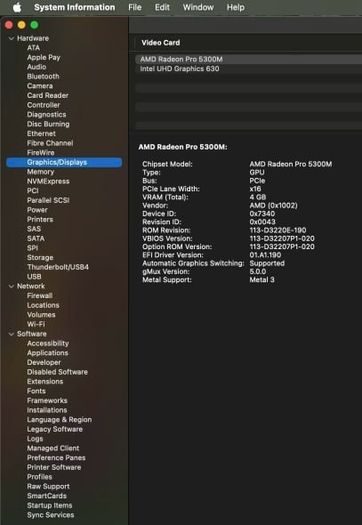The height and width of the screenshot is (525, 362).
Task: Select Preference Panes in the sidebar
Action: point(56,458)
